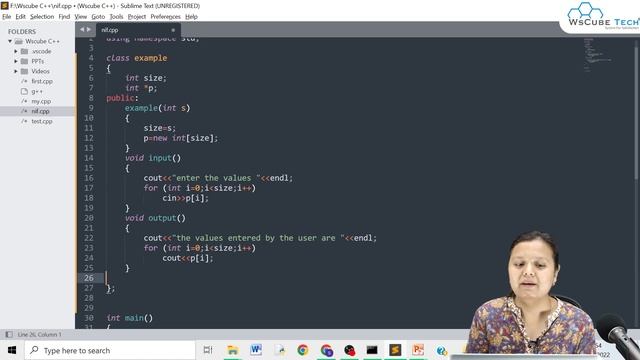
Task: Open first.cpp from the sidebar
Action: tap(42, 81)
